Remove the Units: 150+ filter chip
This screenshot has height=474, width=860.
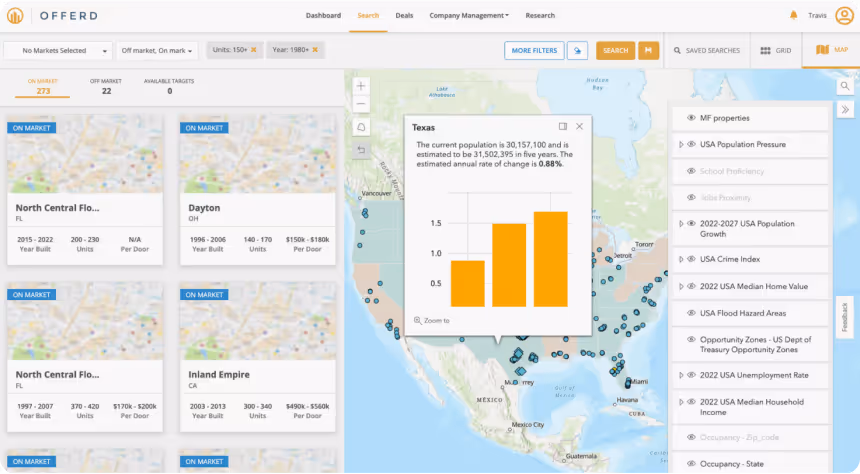point(253,50)
